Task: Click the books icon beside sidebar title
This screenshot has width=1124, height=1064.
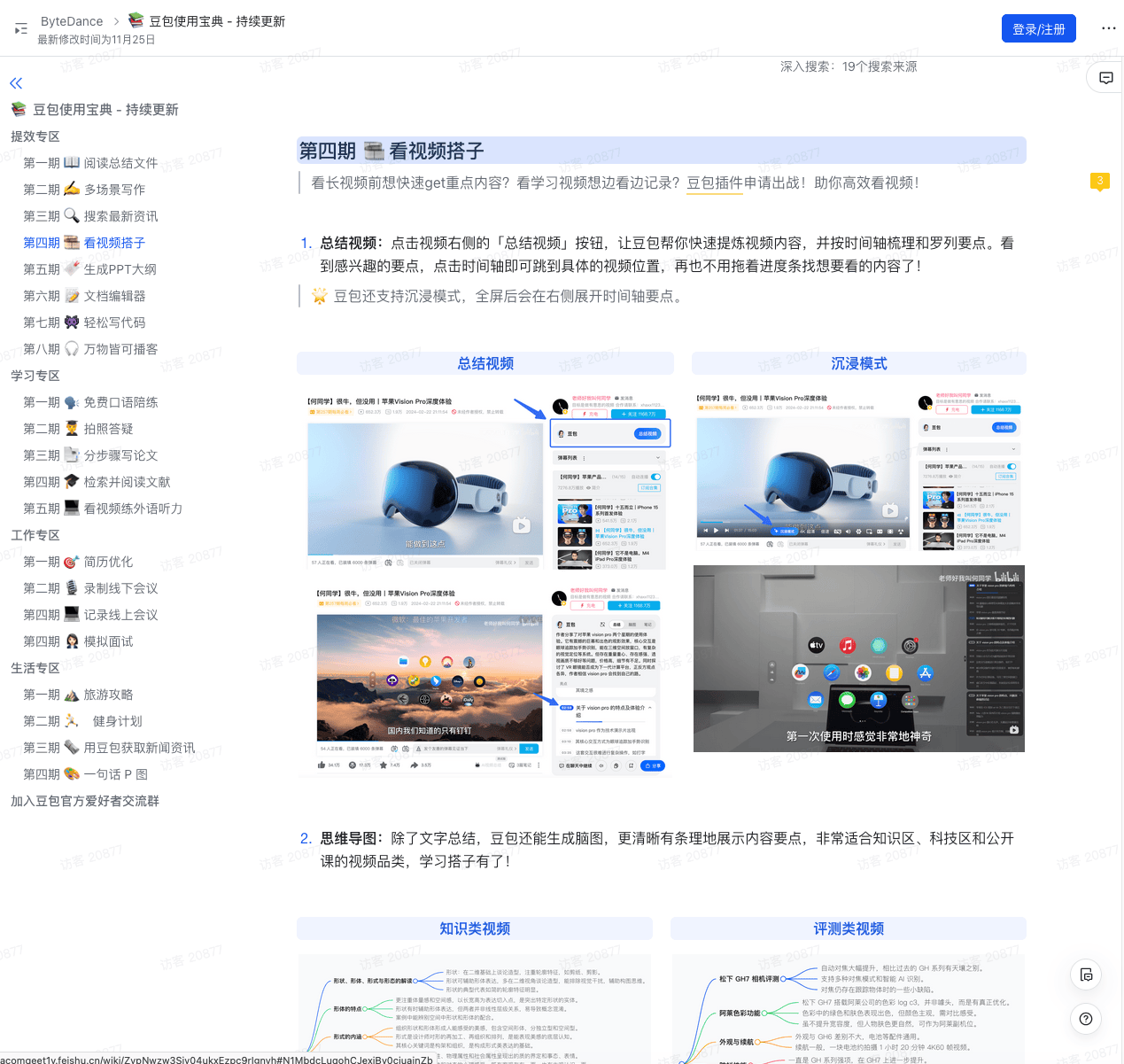Action: (19, 109)
